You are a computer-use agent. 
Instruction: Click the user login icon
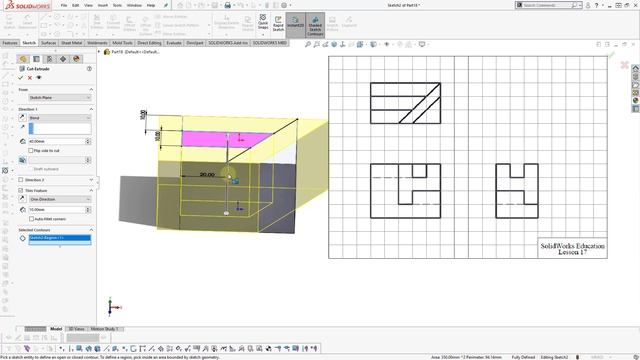click(588, 5)
